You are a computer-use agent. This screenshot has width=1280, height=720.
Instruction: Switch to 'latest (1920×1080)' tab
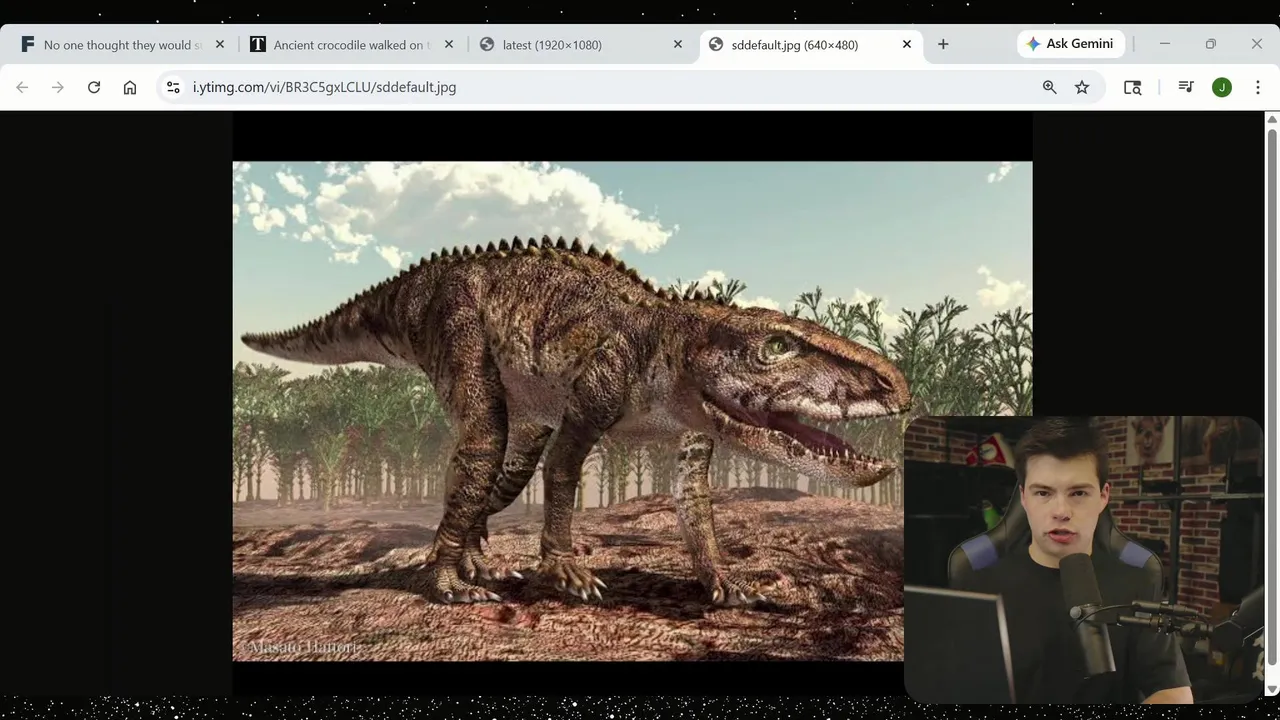coord(582,44)
